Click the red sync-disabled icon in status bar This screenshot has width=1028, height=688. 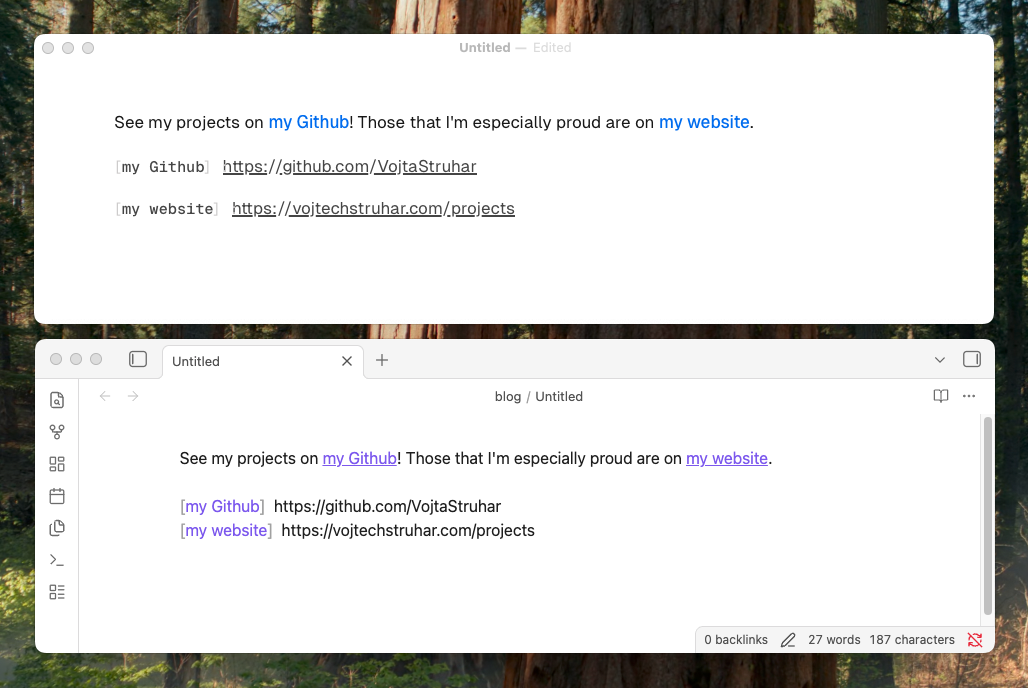click(975, 640)
